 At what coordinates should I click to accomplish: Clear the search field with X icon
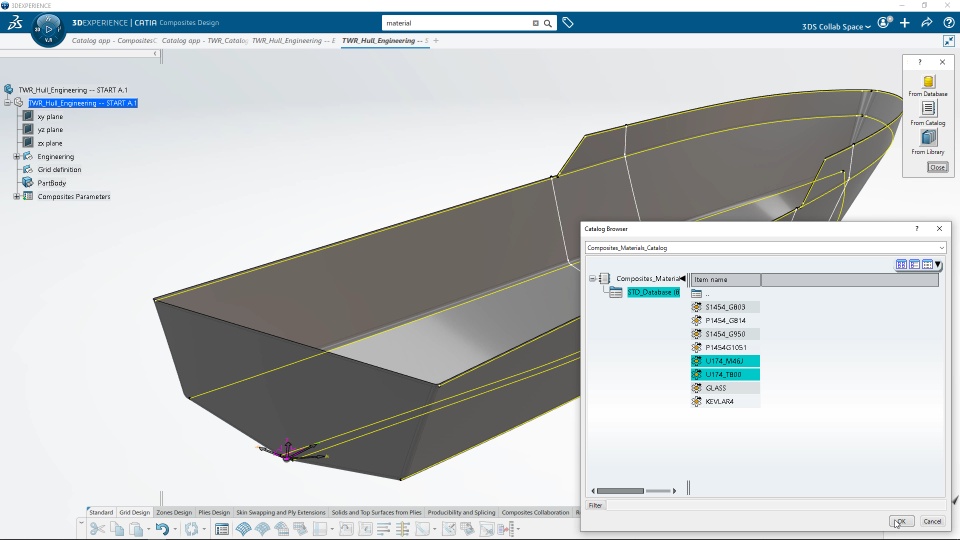click(x=536, y=23)
